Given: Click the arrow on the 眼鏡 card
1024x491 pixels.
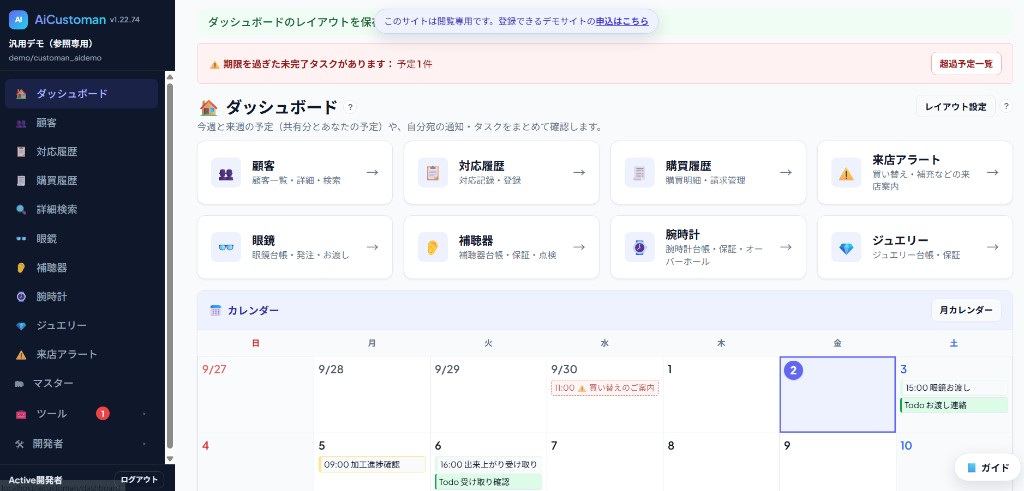Looking at the screenshot, I should 372,247.
